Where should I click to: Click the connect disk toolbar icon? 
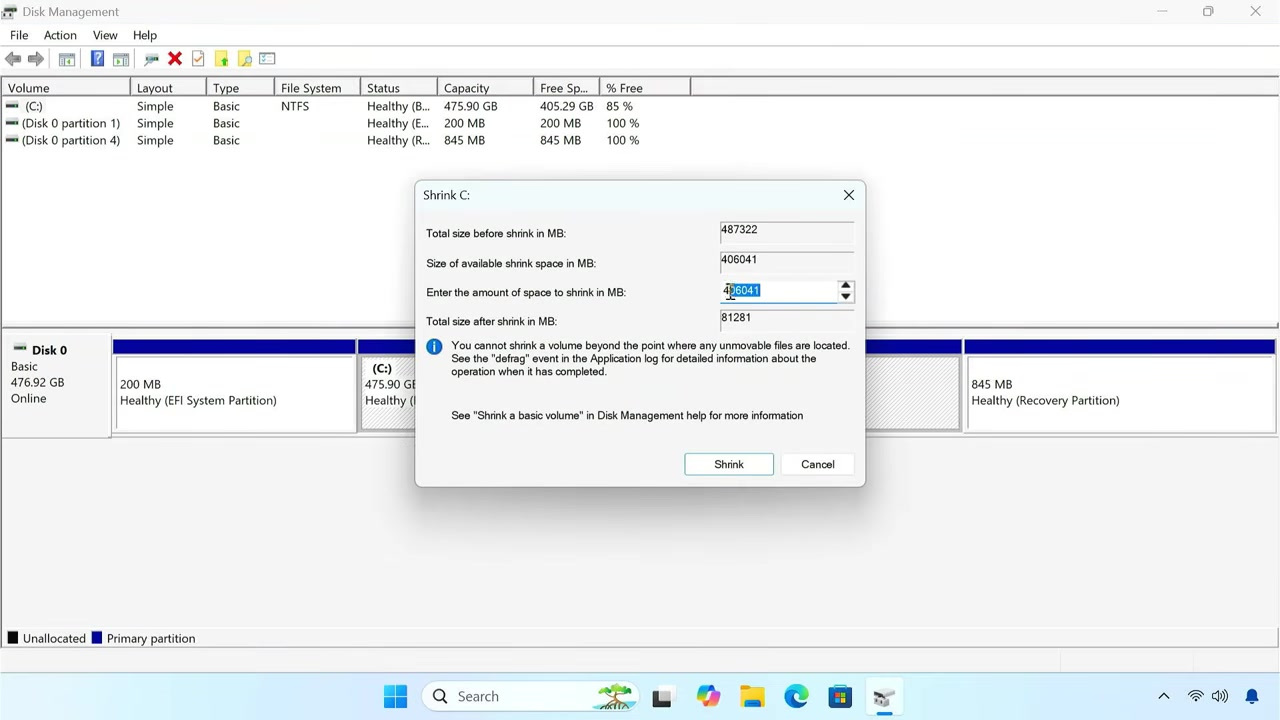[151, 59]
